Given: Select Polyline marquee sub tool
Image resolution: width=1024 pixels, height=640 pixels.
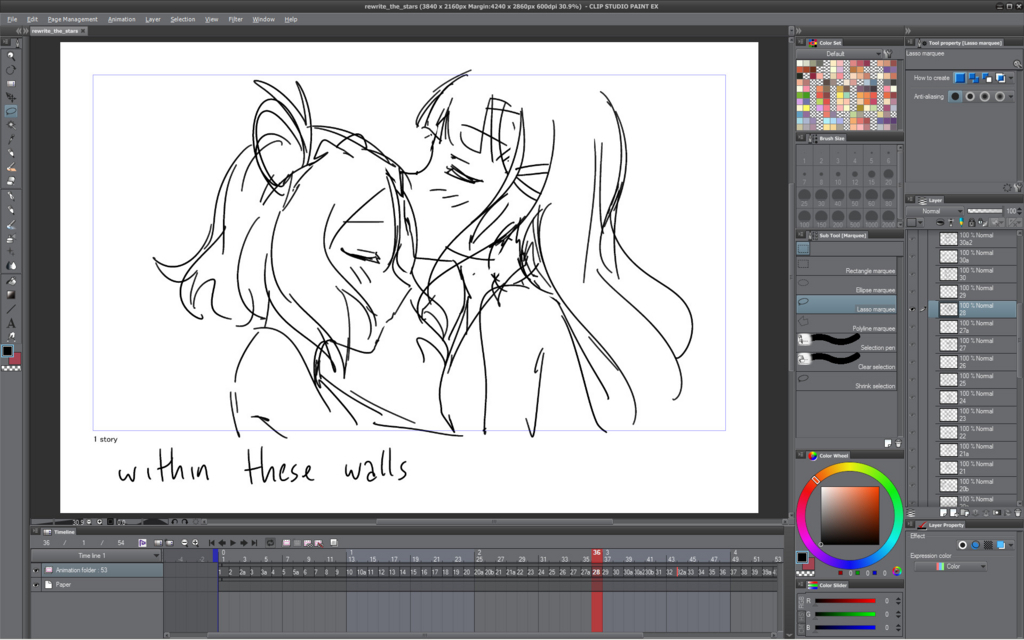Looking at the screenshot, I should pyautogui.click(x=846, y=324).
